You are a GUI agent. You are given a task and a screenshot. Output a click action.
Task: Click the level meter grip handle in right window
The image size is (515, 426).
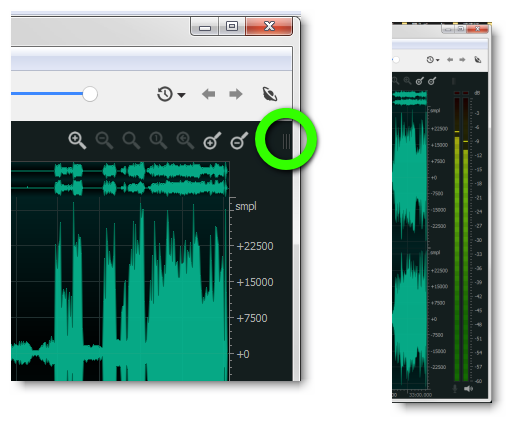pyautogui.click(x=453, y=81)
